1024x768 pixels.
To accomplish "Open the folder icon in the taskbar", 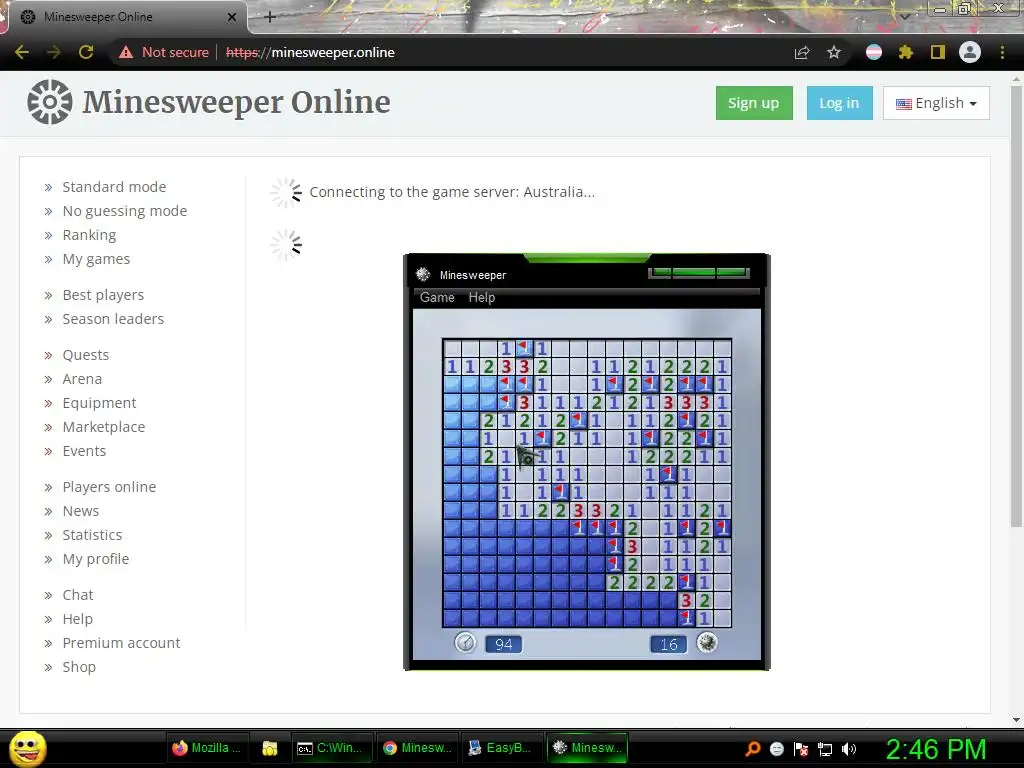I will click(x=270, y=748).
